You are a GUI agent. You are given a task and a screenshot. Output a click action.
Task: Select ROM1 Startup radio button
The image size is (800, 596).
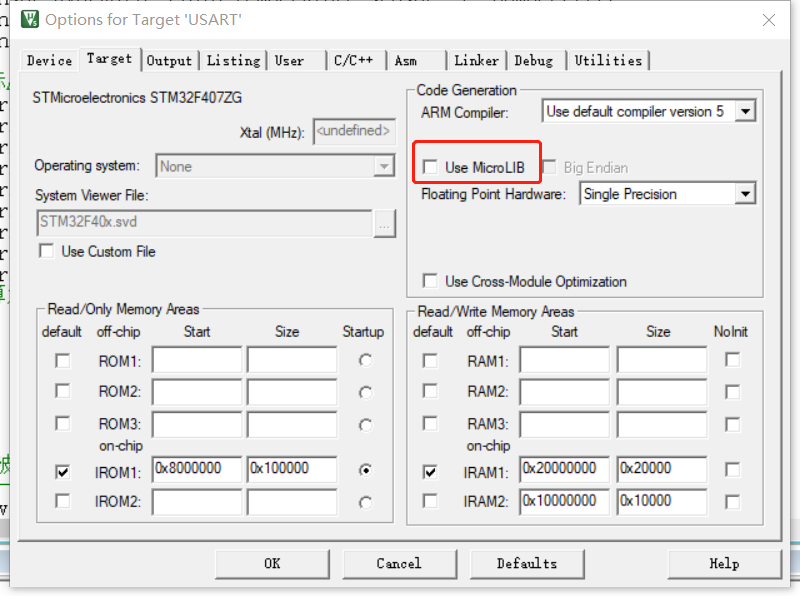365,360
